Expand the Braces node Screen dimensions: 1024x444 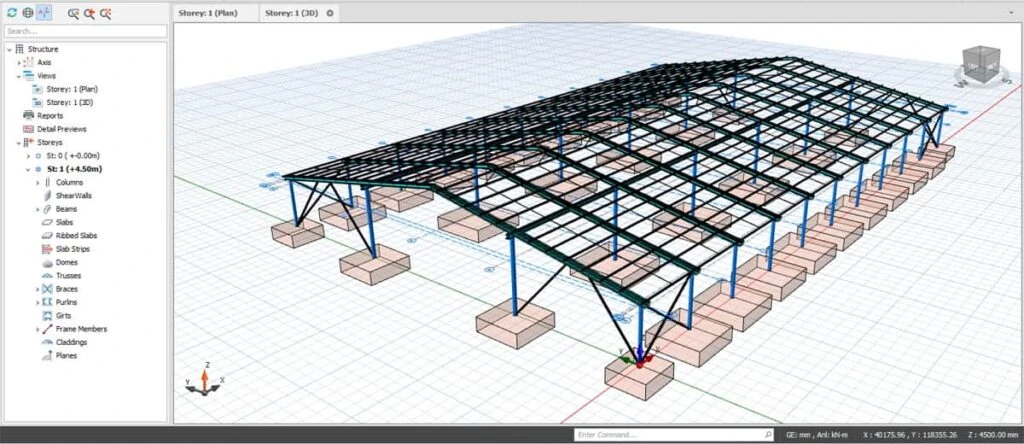[37, 289]
